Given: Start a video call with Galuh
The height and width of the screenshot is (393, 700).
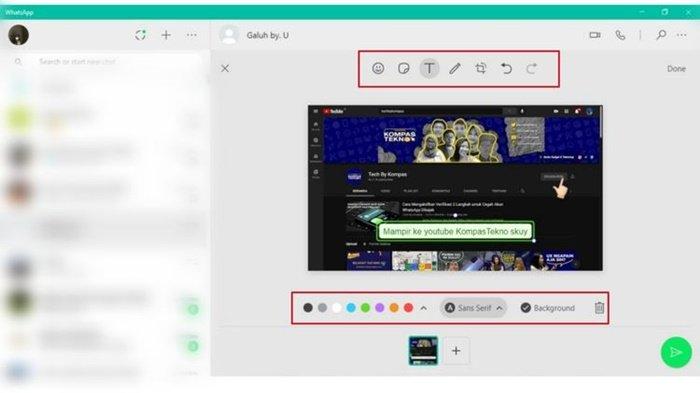Looking at the screenshot, I should (595, 35).
